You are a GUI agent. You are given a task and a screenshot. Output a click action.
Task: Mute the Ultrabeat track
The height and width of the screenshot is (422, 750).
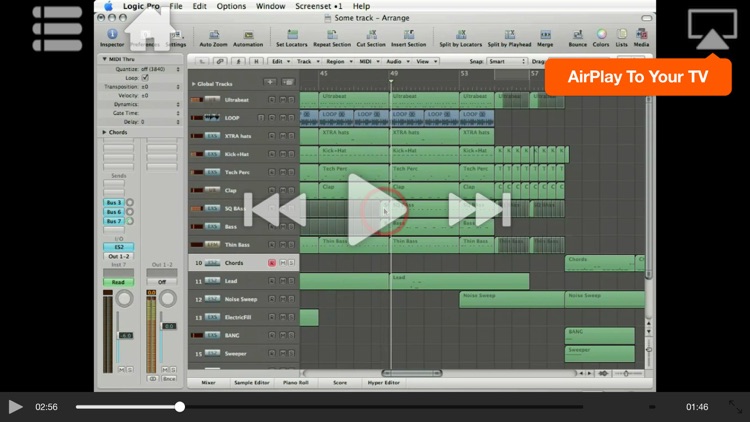(x=283, y=100)
